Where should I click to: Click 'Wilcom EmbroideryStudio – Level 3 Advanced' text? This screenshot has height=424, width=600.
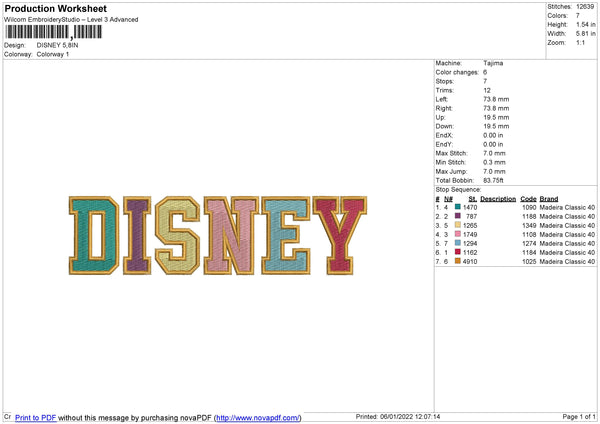coord(71,20)
